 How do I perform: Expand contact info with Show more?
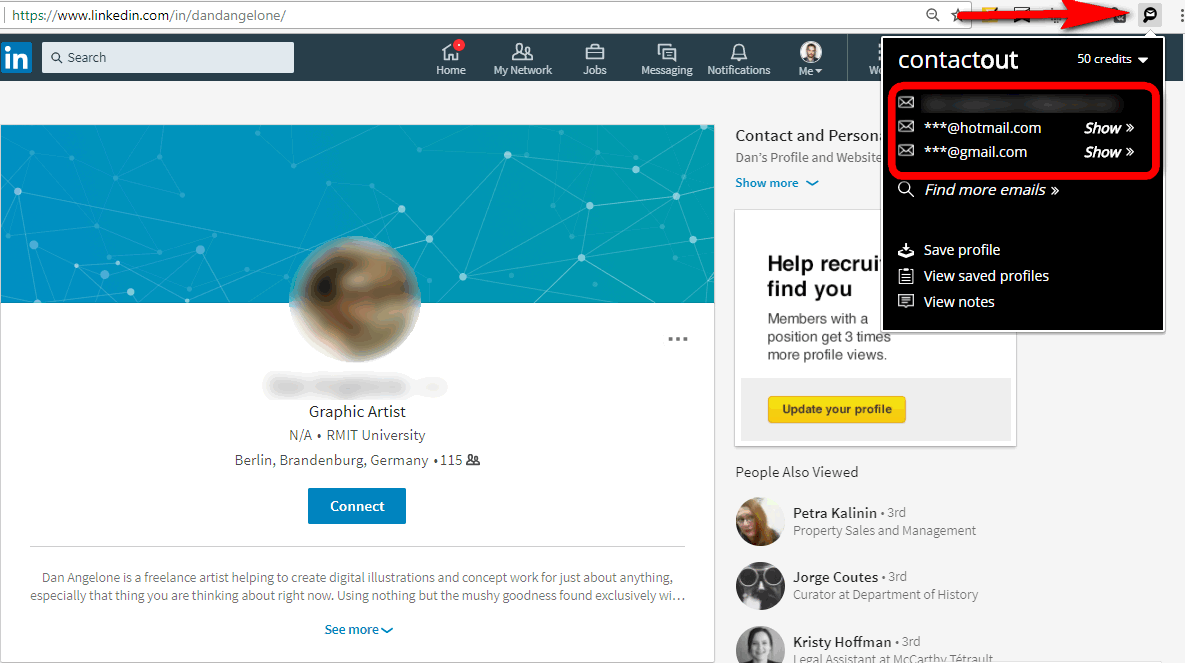click(x=777, y=183)
